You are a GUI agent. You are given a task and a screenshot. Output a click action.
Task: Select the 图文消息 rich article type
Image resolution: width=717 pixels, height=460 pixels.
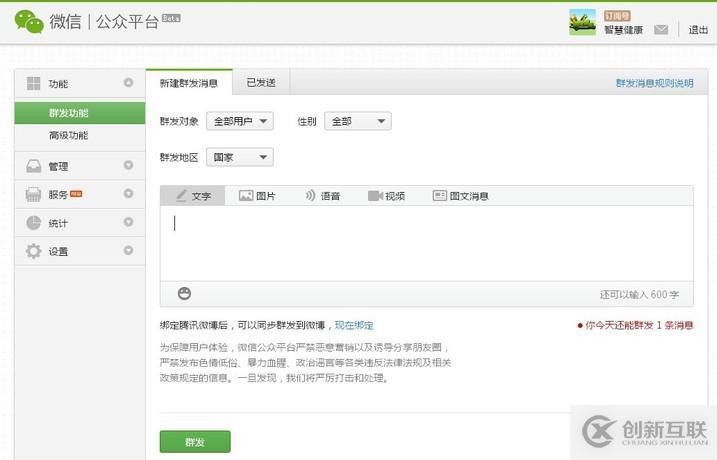click(460, 196)
